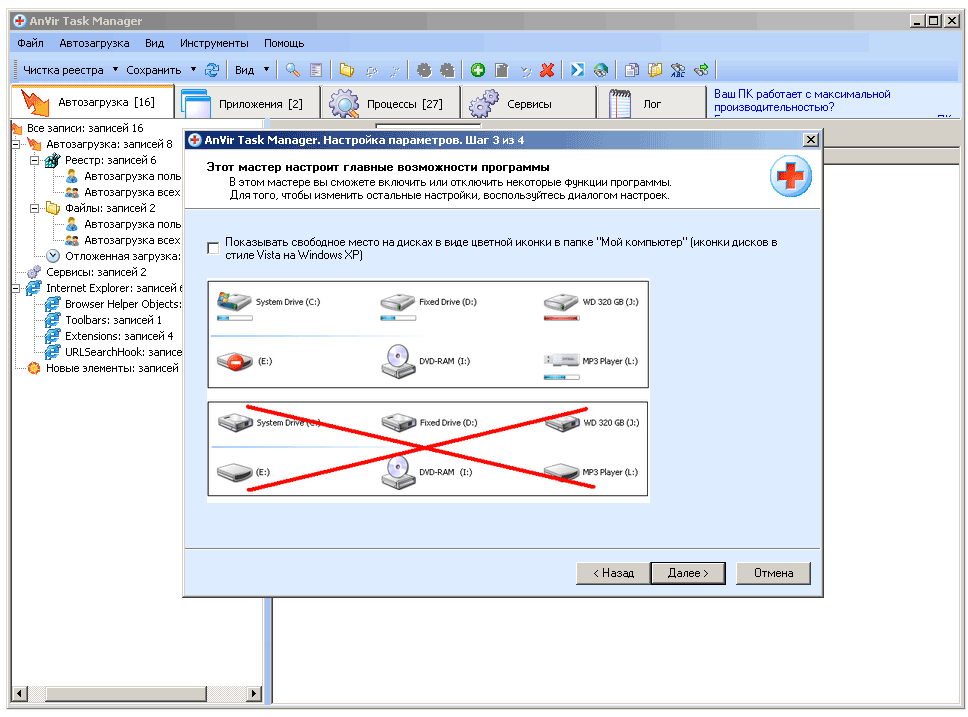Image resolution: width=968 pixels, height=717 pixels.
Task: Click the yellow folder icon in toolbar
Action: click(347, 70)
